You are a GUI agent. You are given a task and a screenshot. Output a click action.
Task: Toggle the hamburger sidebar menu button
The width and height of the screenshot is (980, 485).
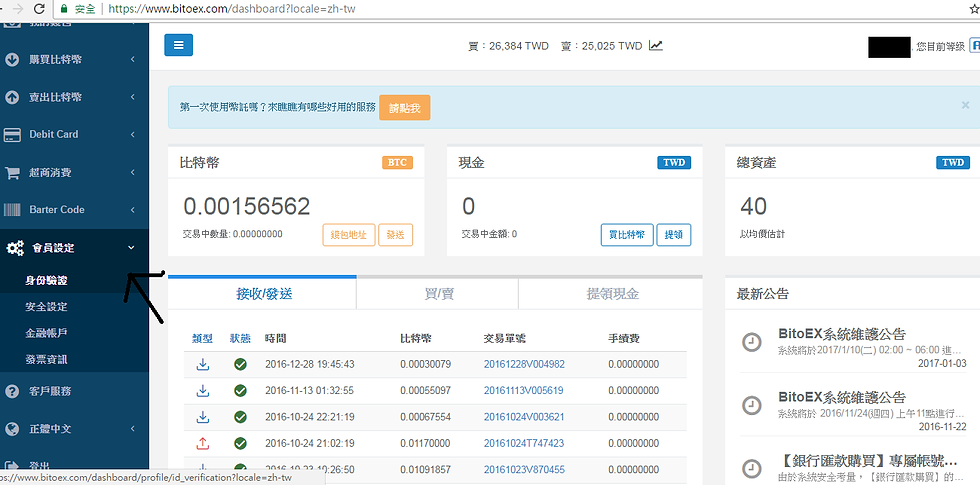pyautogui.click(x=178, y=45)
